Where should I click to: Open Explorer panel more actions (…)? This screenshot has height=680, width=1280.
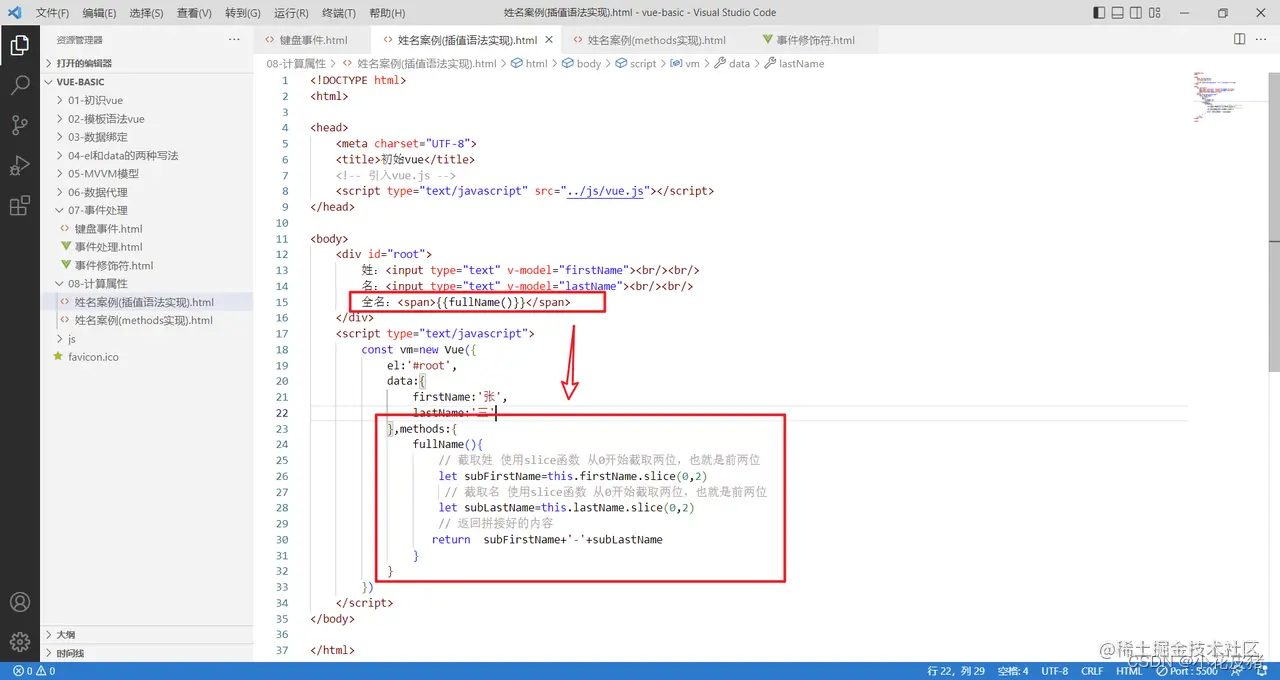[234, 40]
